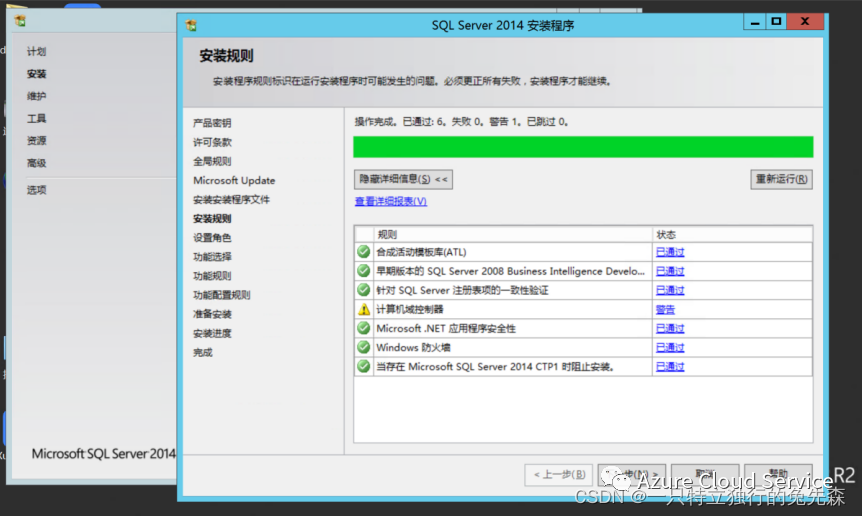Click the 功能选择 wizard step

tap(212, 257)
